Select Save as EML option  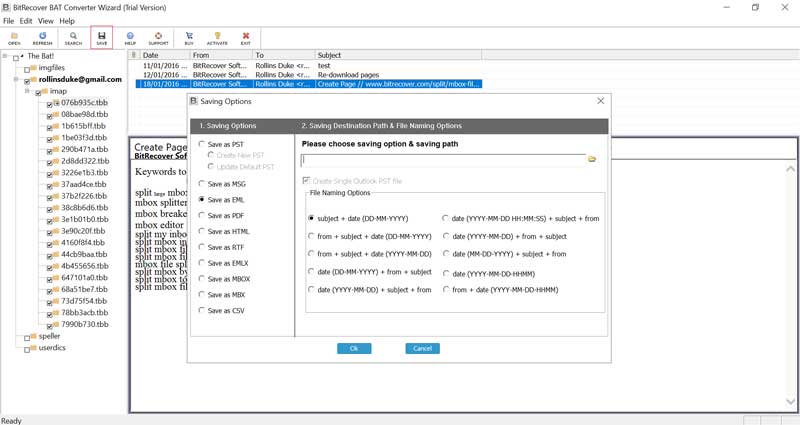(x=221, y=199)
